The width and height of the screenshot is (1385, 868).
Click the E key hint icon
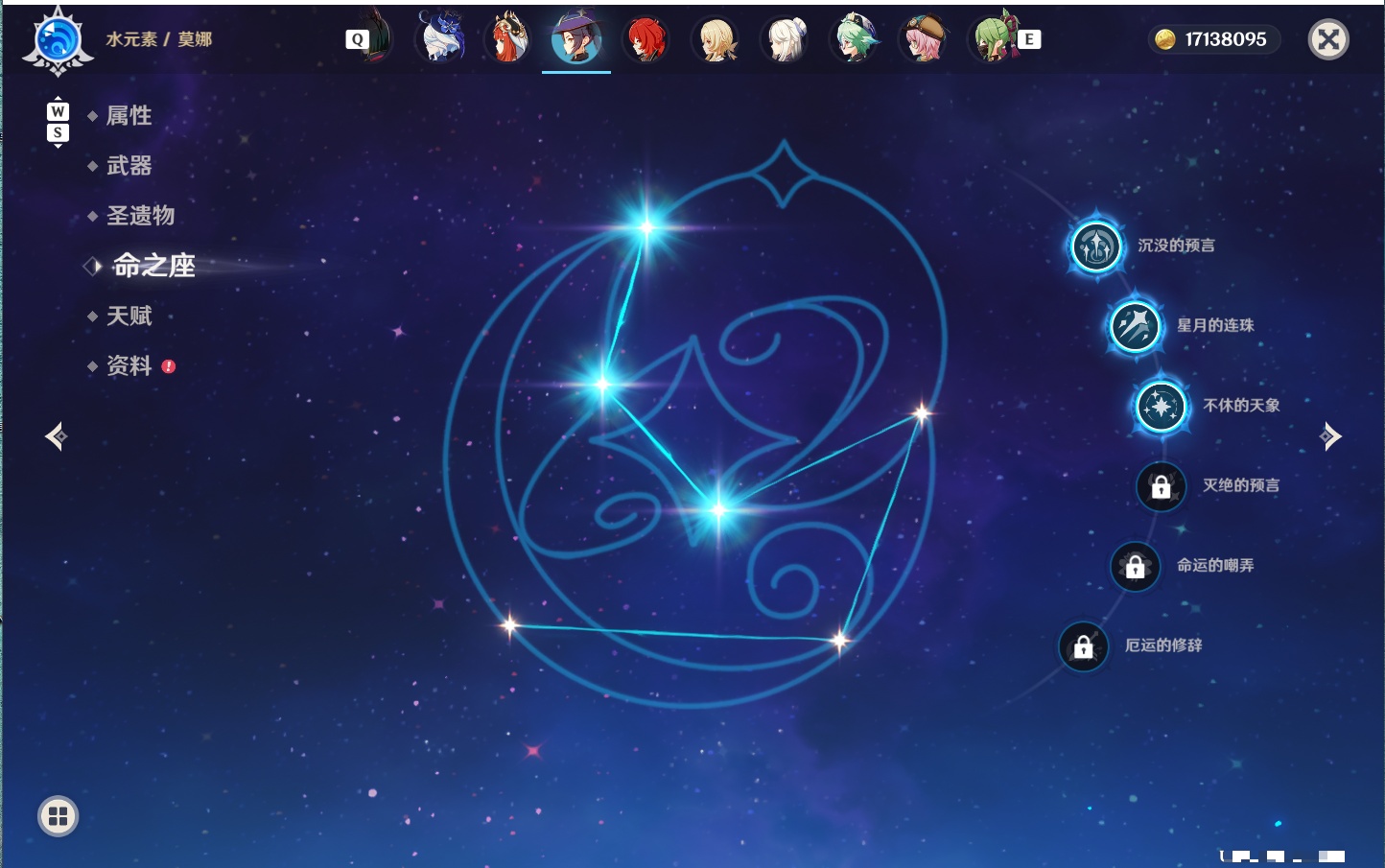(x=1029, y=39)
